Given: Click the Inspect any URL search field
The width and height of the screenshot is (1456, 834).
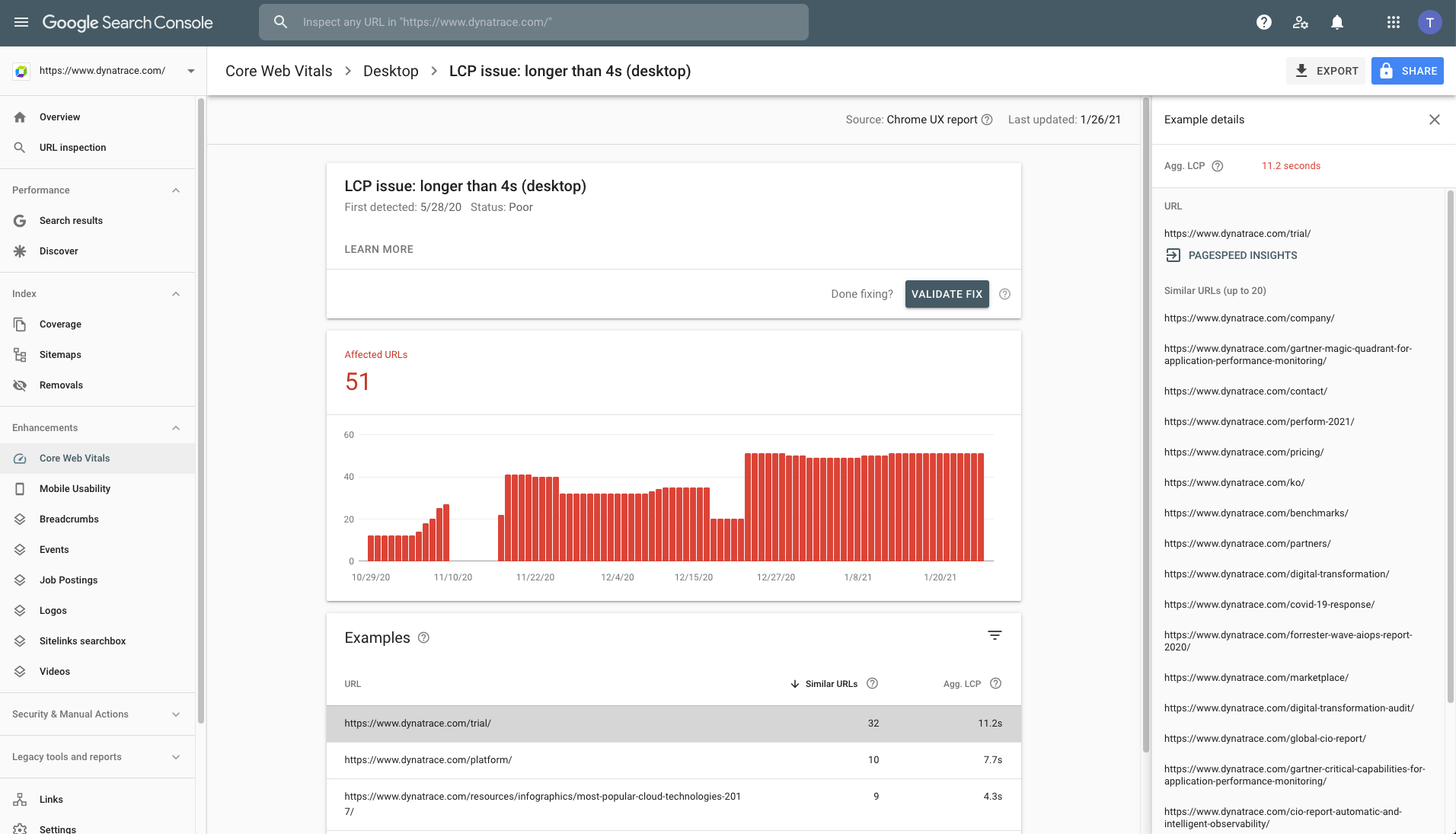Looking at the screenshot, I should click(534, 22).
